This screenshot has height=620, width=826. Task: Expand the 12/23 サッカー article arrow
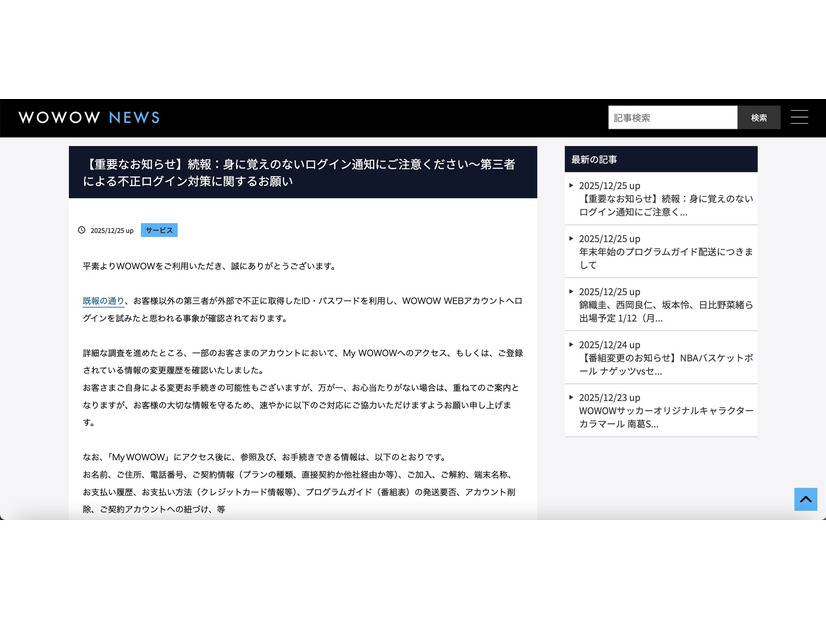572,396
